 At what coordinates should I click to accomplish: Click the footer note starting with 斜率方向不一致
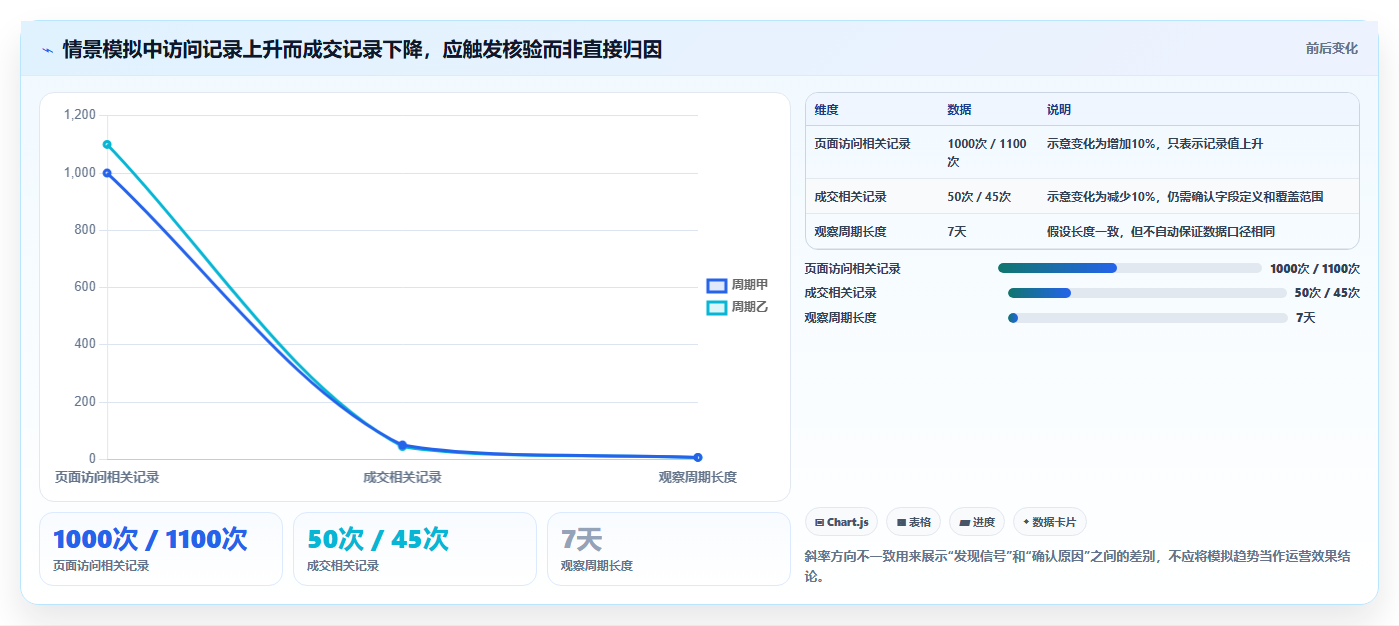click(x=1078, y=566)
